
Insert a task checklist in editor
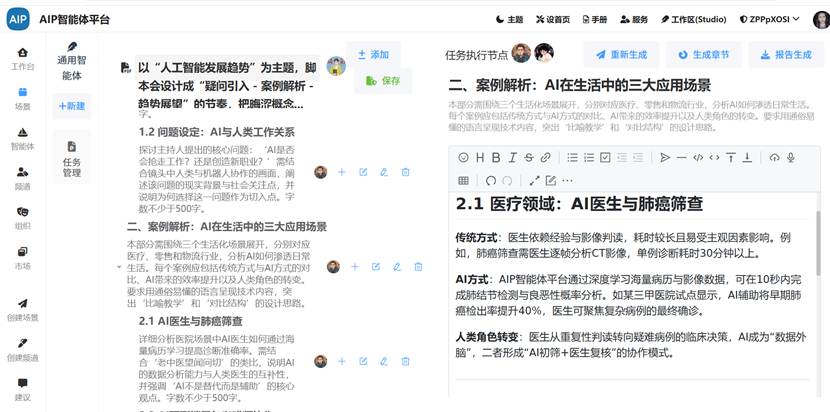coord(606,157)
